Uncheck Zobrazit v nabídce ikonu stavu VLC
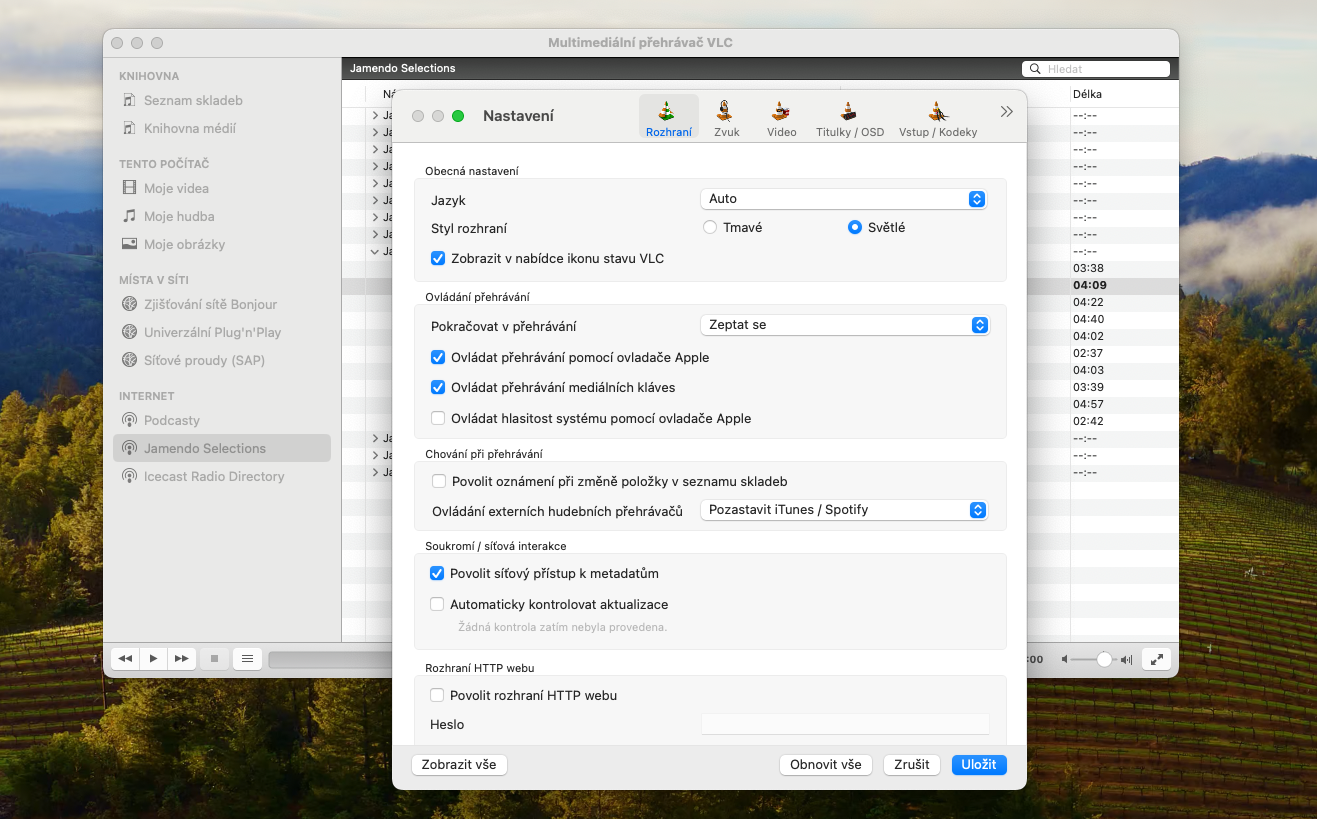The image size is (1317, 819). click(x=438, y=258)
